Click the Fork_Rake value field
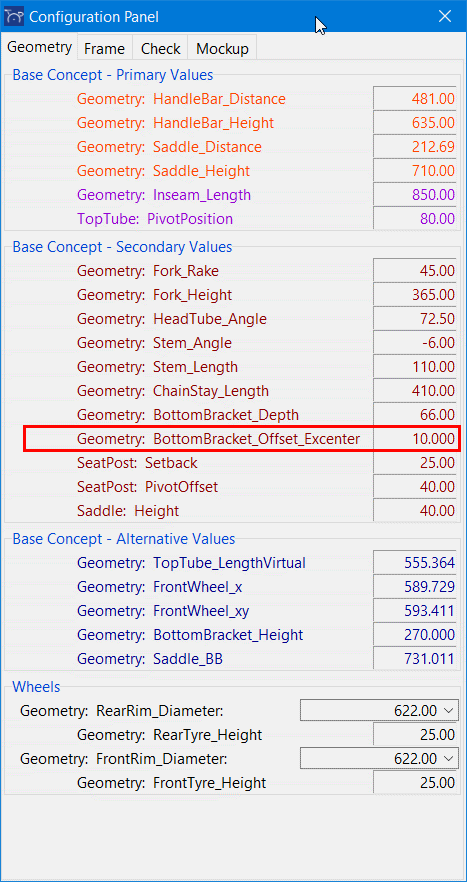Image resolution: width=467 pixels, height=882 pixels. pyautogui.click(x=415, y=271)
